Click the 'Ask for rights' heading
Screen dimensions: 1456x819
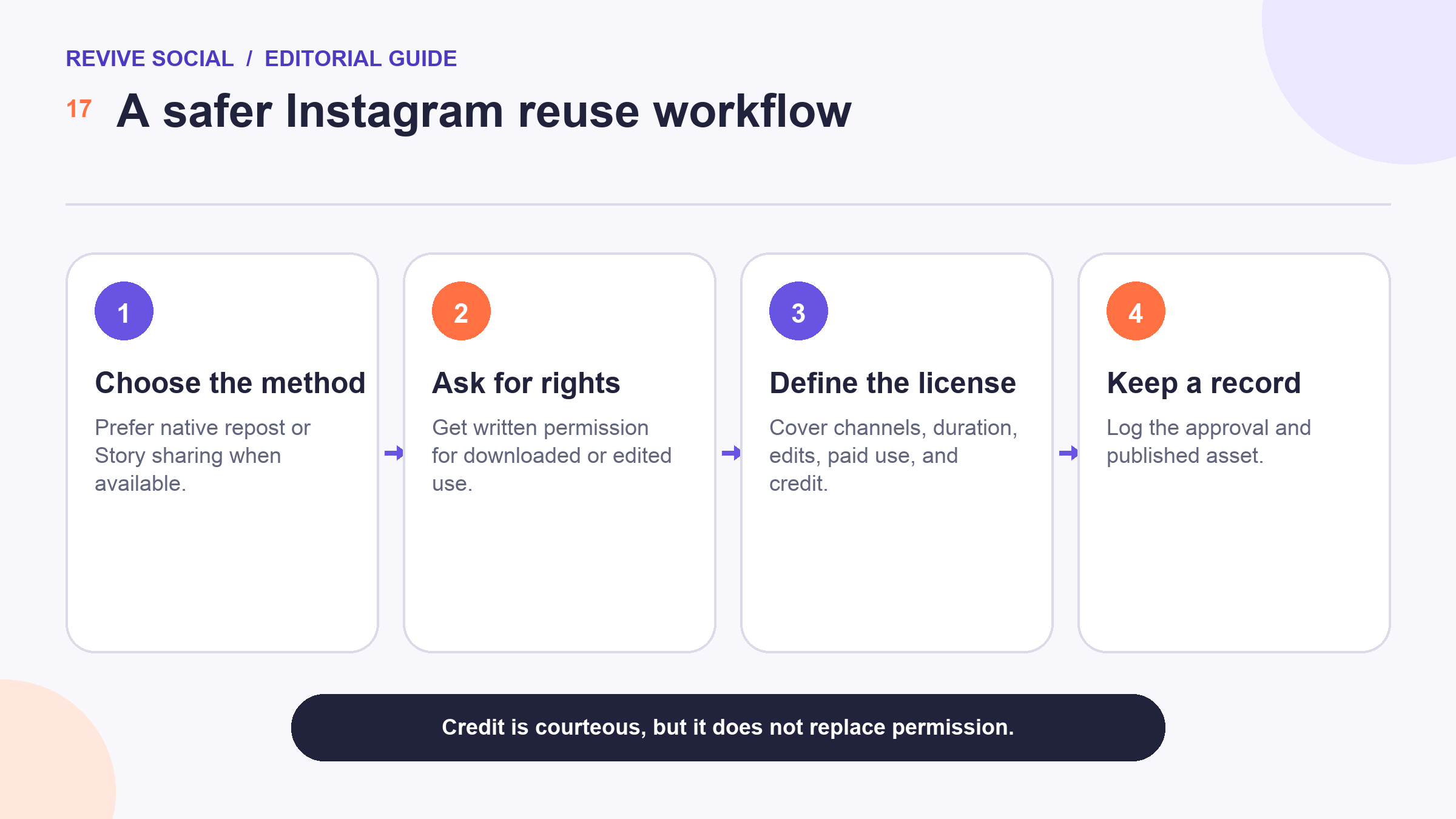(526, 384)
